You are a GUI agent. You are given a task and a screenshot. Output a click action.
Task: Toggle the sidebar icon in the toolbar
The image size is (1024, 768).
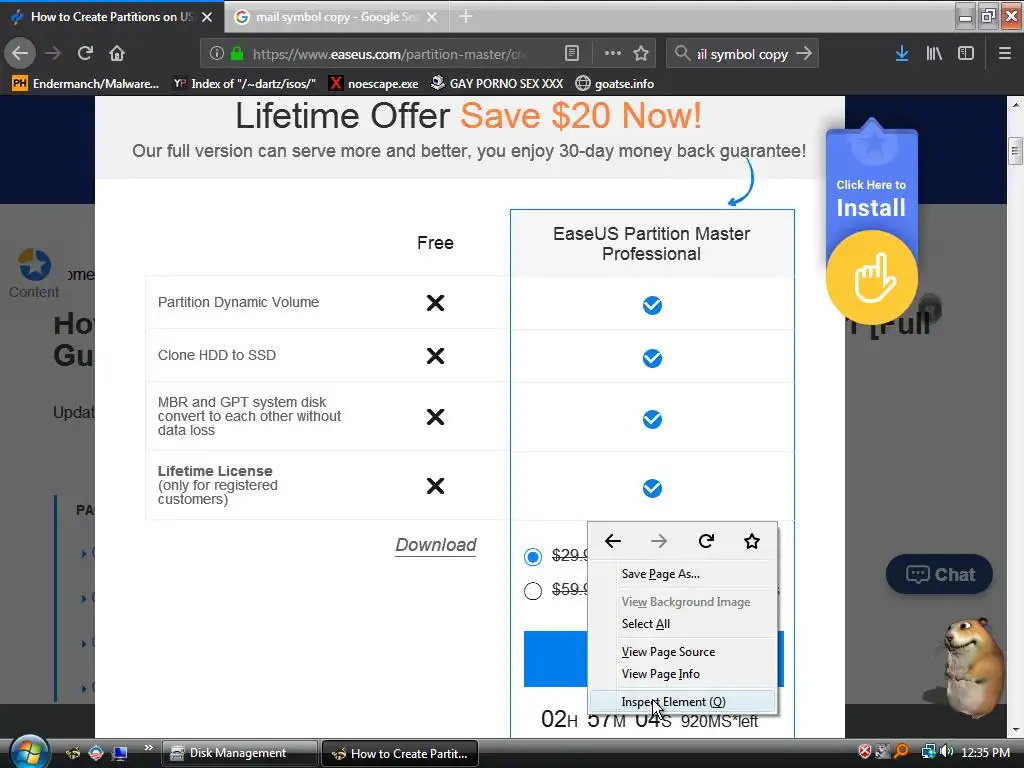966,54
